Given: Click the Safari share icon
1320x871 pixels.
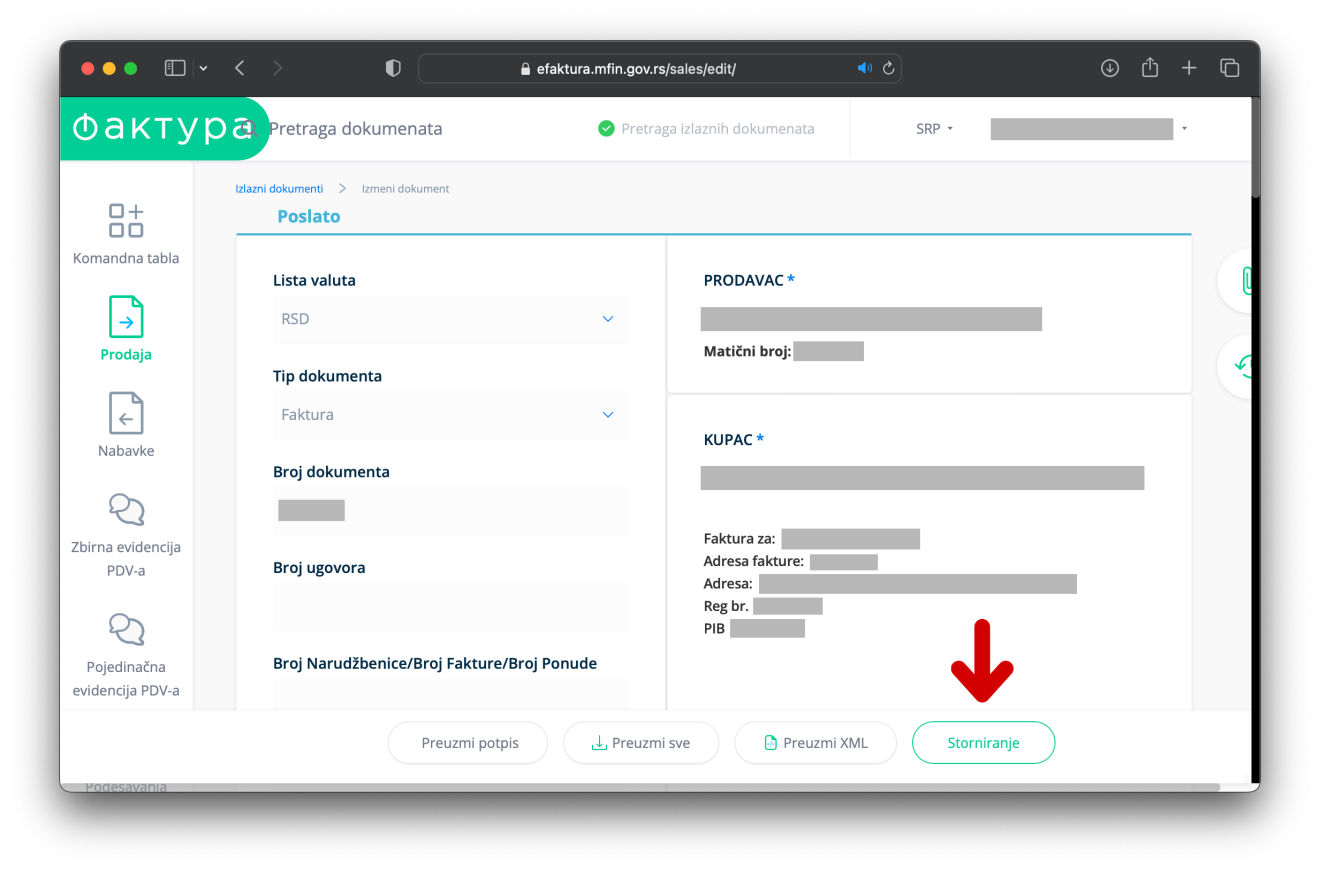Looking at the screenshot, I should (x=1150, y=68).
